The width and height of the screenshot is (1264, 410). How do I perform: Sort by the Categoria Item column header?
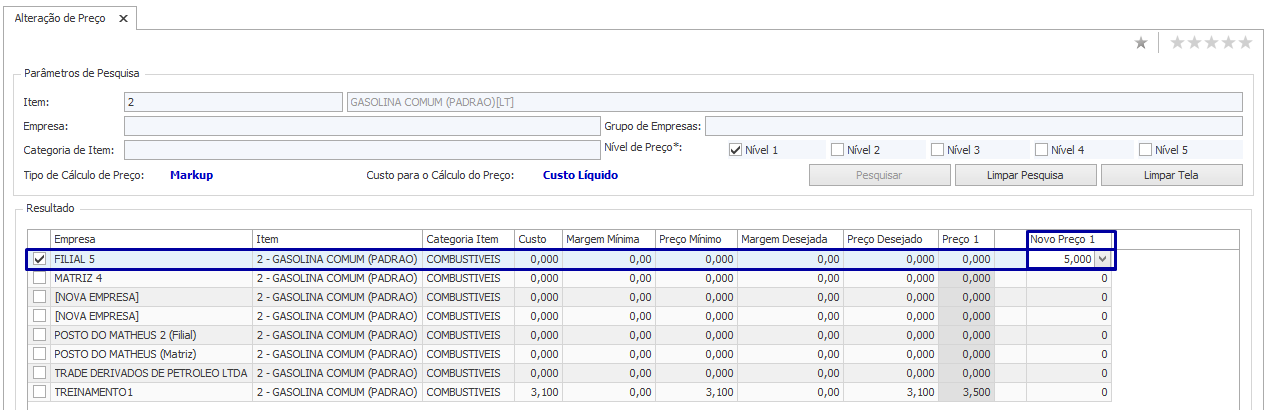click(x=468, y=240)
